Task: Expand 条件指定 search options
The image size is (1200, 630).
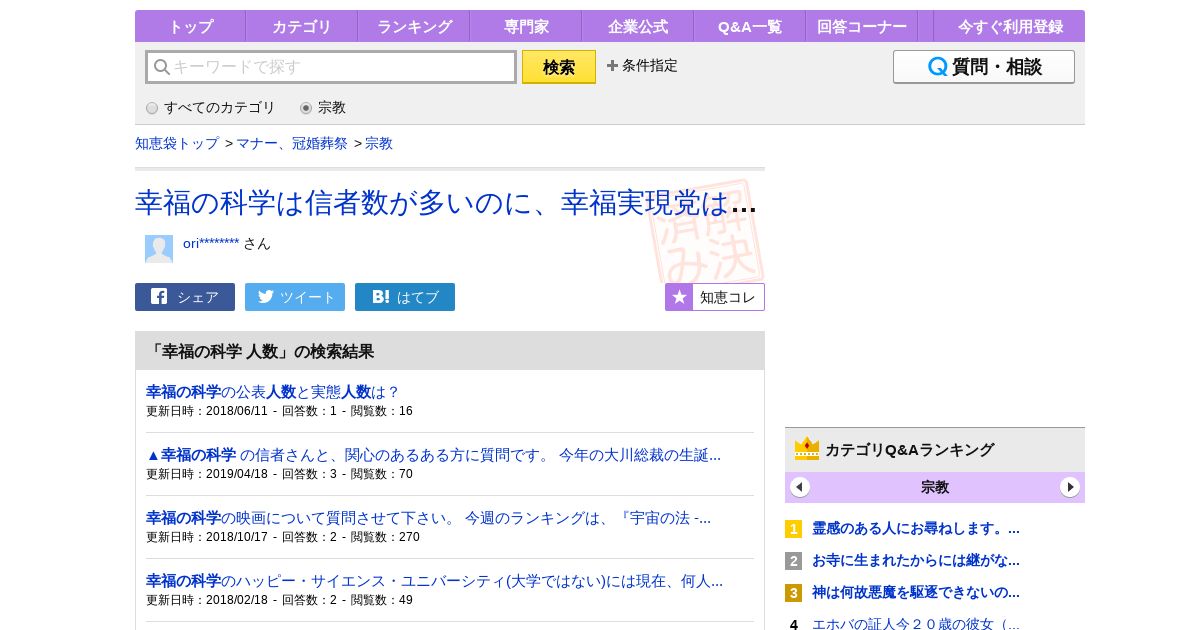Action: pos(642,66)
